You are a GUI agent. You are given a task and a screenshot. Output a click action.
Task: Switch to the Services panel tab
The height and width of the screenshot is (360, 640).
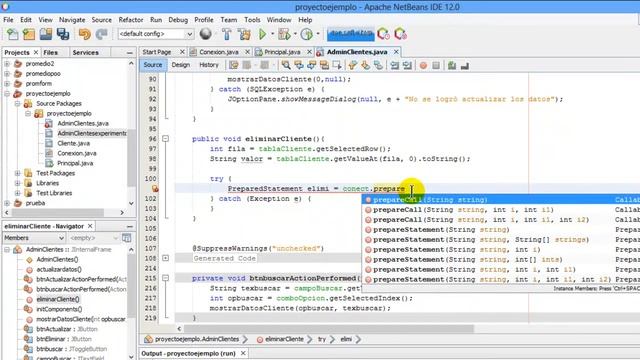pyautogui.click(x=85, y=53)
